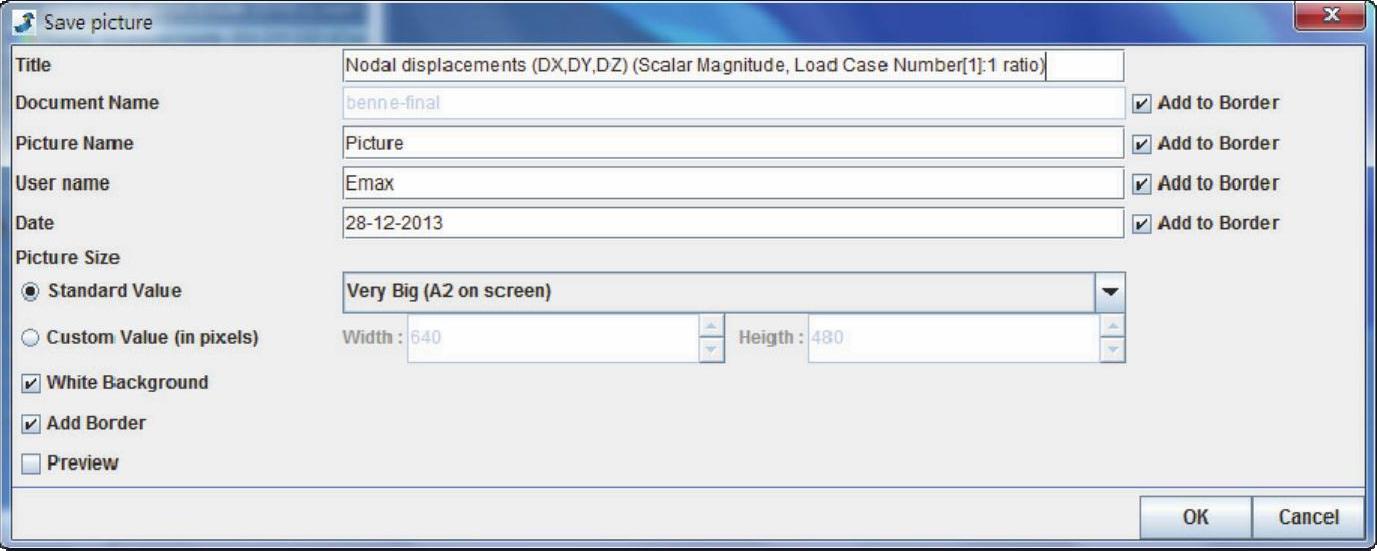The image size is (1377, 551).
Task: Enable the Preview checkbox
Action: pos(31,464)
